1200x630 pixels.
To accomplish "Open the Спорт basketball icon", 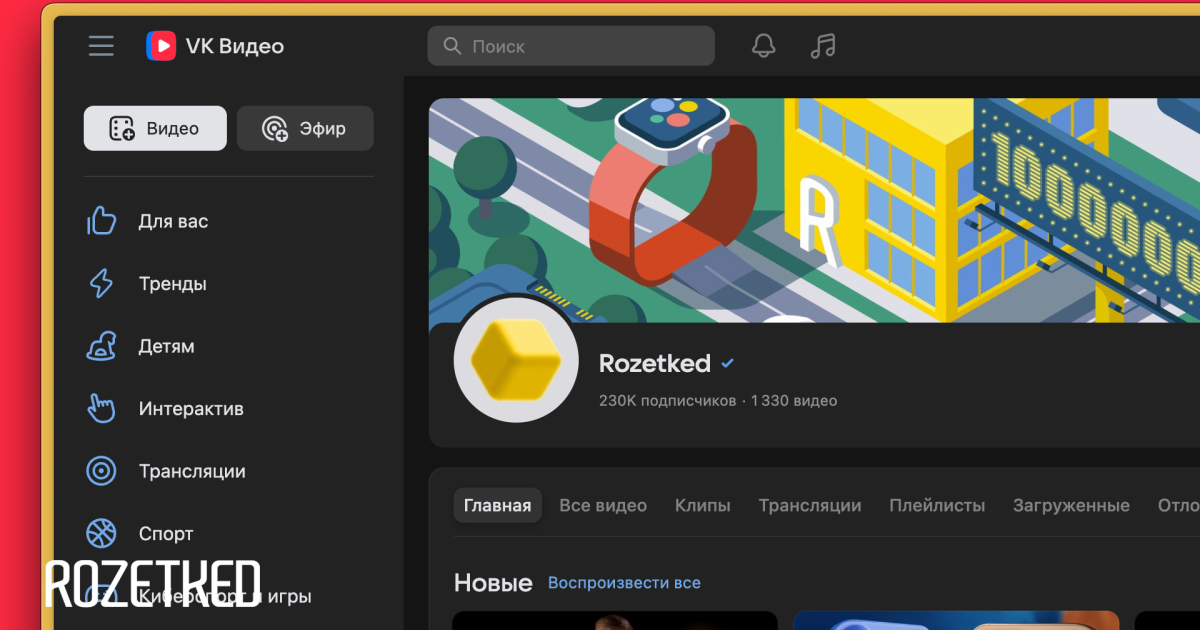I will 101,534.
